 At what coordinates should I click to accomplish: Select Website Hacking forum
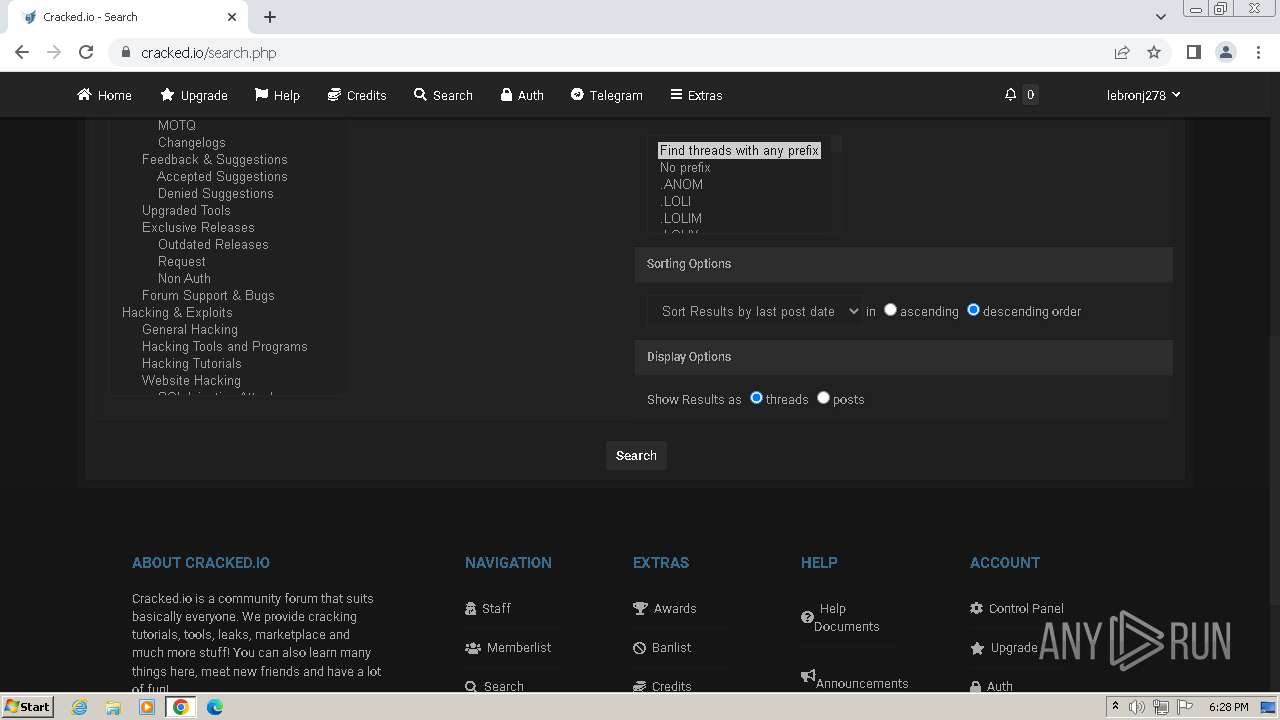191,380
